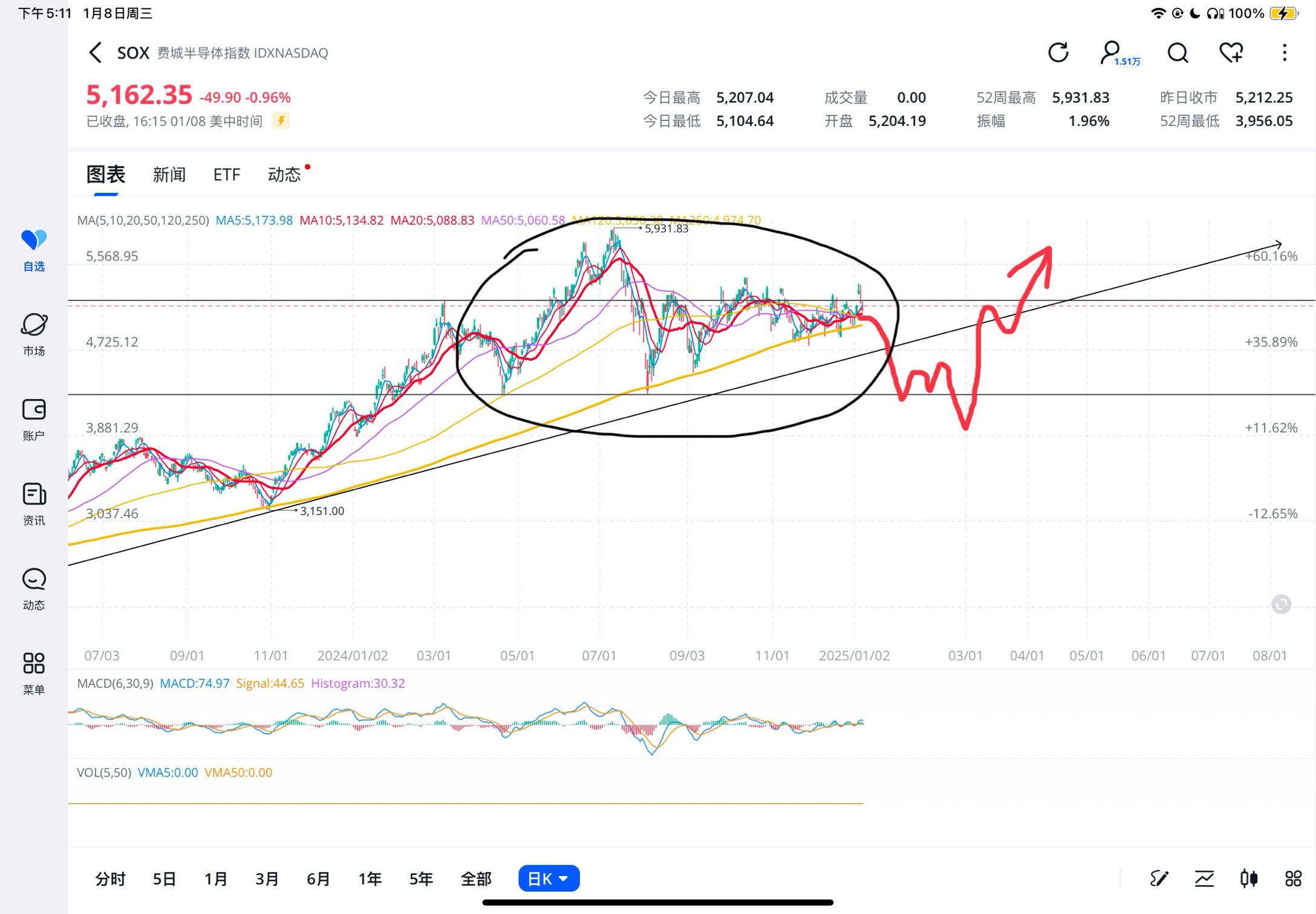This screenshot has width=1316, height=914.
Task: Switch the chart type with the candlestick icon
Action: pos(1249,878)
